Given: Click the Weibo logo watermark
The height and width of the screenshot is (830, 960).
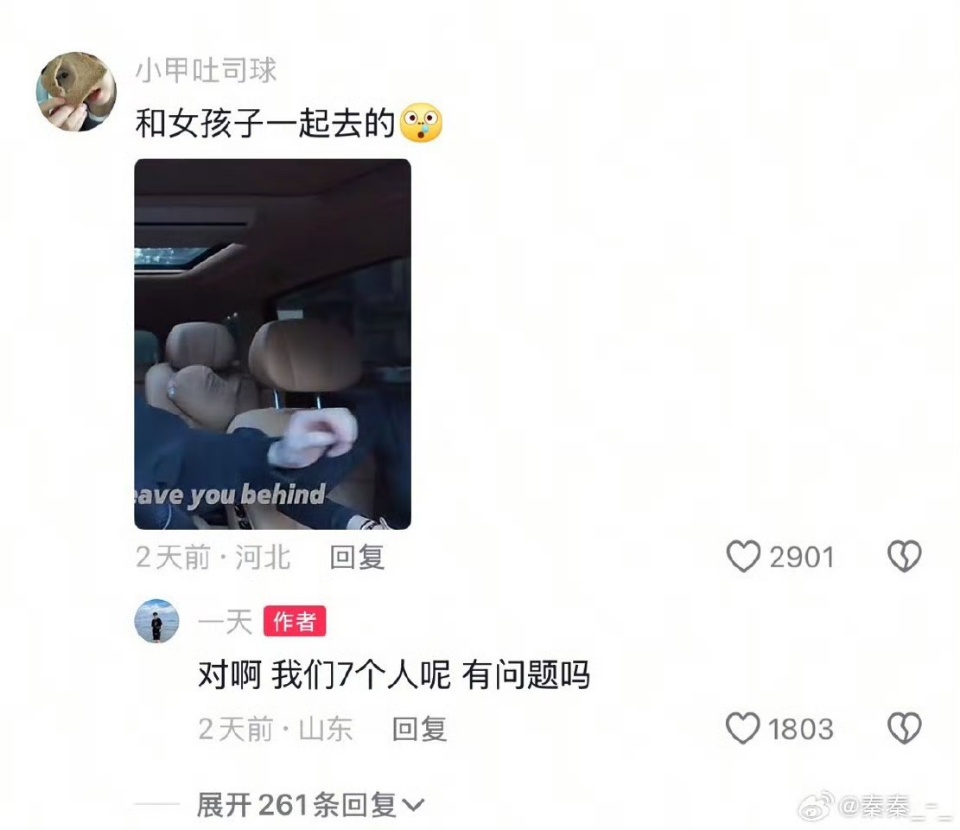Looking at the screenshot, I should 816,806.
